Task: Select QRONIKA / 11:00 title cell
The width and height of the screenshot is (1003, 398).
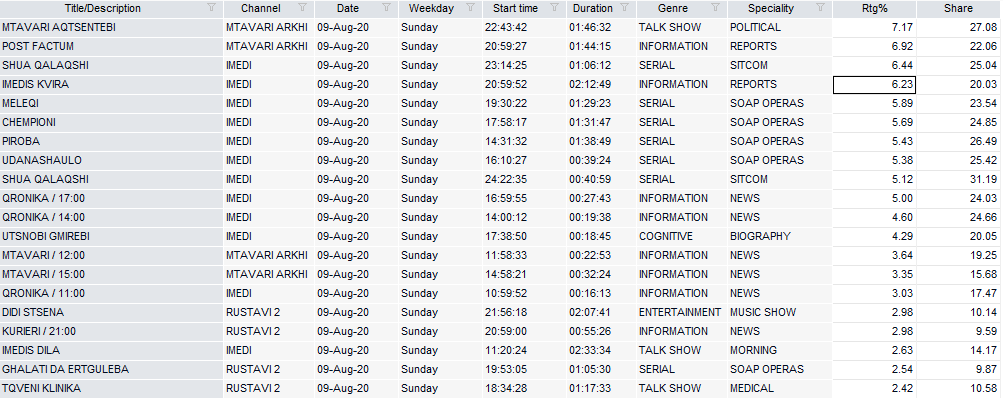Action: click(x=111, y=293)
